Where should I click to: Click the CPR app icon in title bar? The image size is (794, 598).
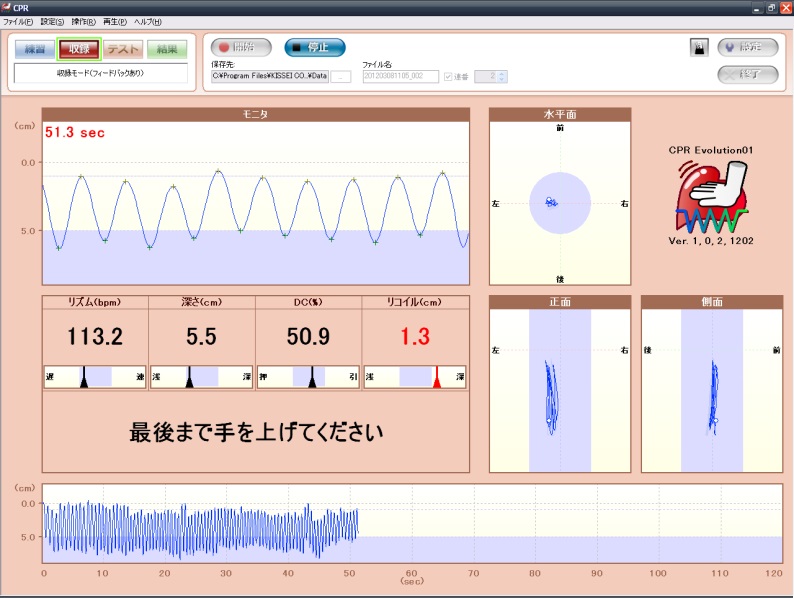point(7,7)
